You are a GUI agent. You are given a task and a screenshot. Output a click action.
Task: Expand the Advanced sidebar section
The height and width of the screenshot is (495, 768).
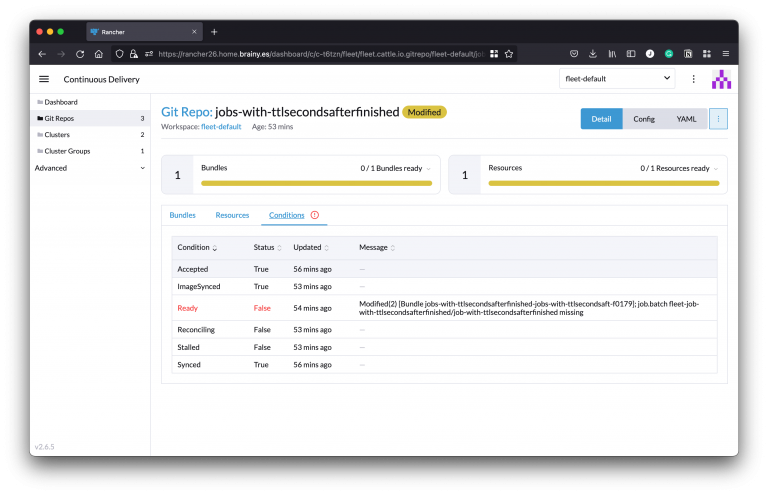tap(90, 168)
